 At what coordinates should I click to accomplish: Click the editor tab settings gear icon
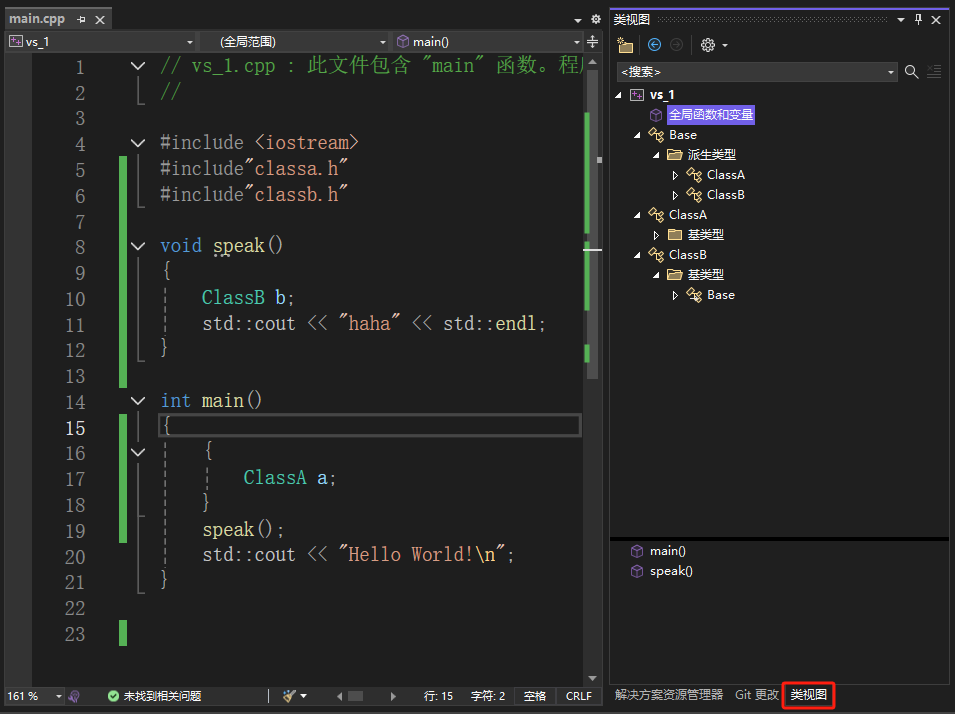point(596,19)
